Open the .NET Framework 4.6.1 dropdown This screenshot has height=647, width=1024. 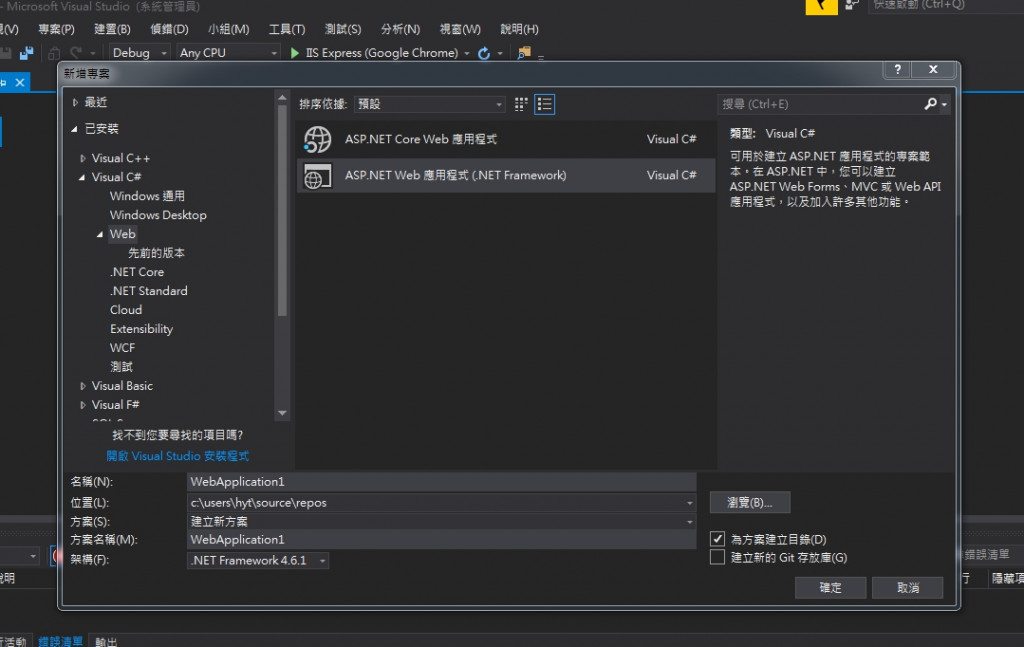point(258,560)
